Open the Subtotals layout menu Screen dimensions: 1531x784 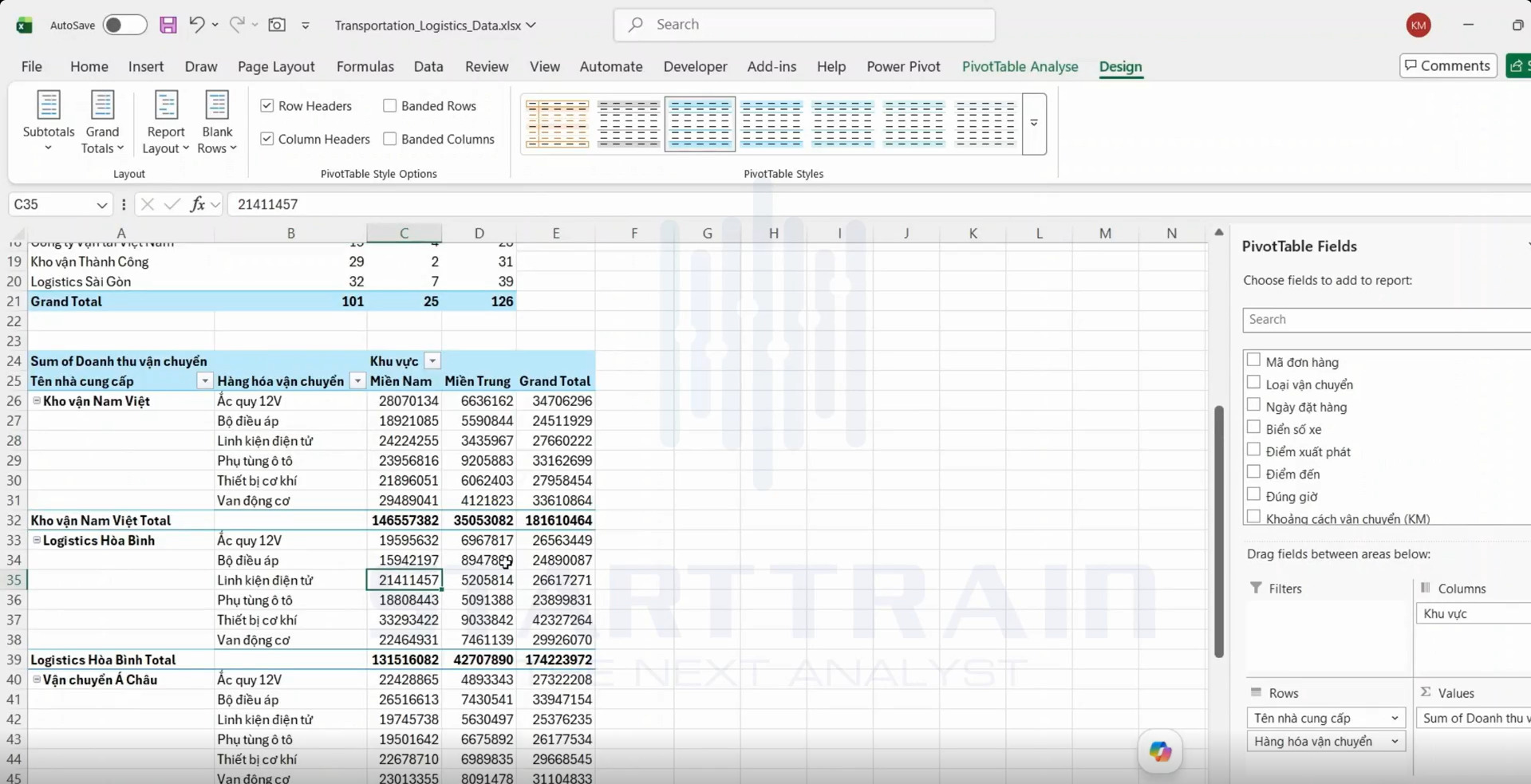[x=49, y=121]
